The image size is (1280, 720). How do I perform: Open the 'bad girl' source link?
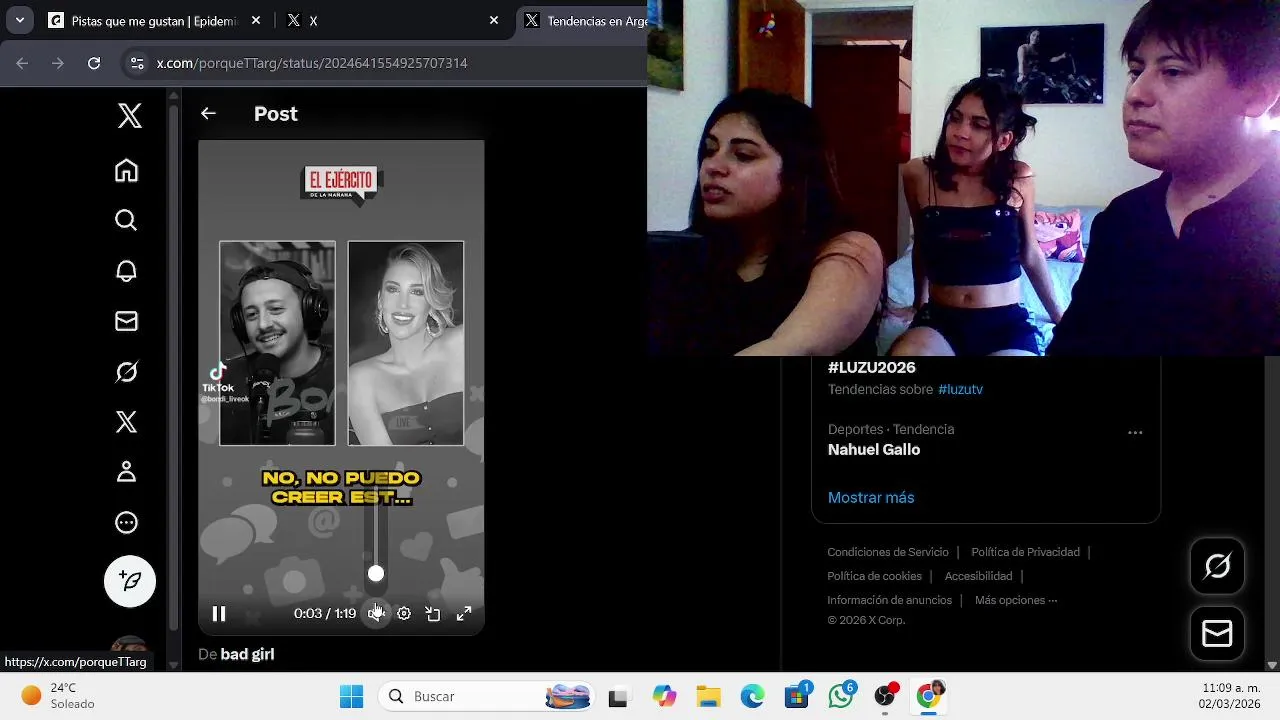click(x=247, y=654)
